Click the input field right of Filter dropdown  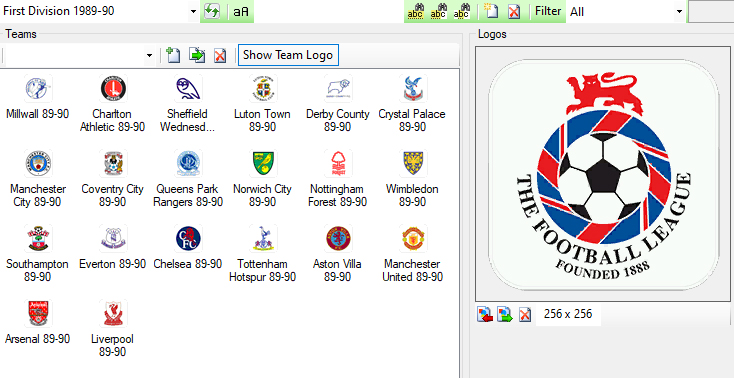pos(711,12)
